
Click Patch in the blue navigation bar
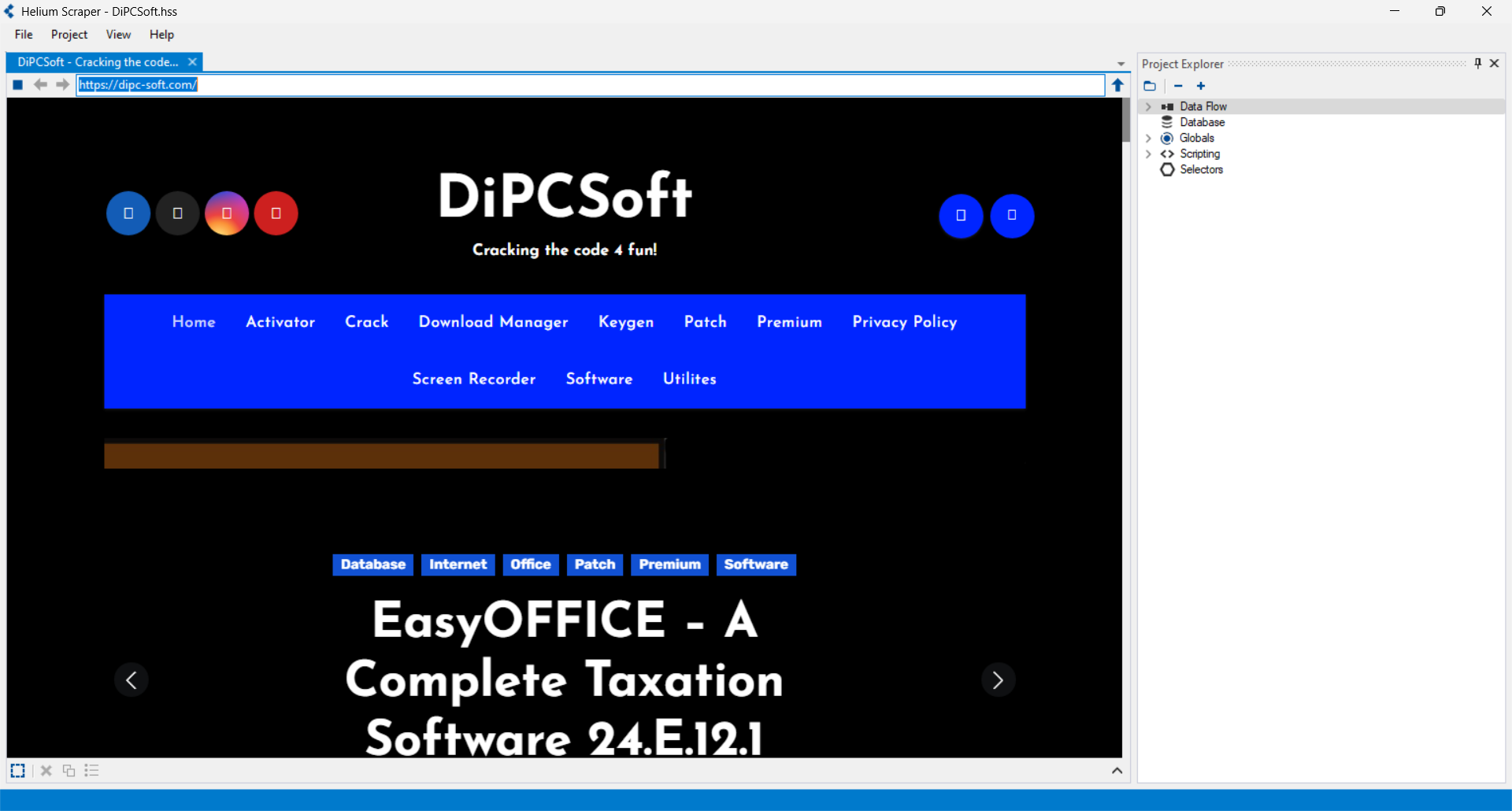click(x=706, y=321)
